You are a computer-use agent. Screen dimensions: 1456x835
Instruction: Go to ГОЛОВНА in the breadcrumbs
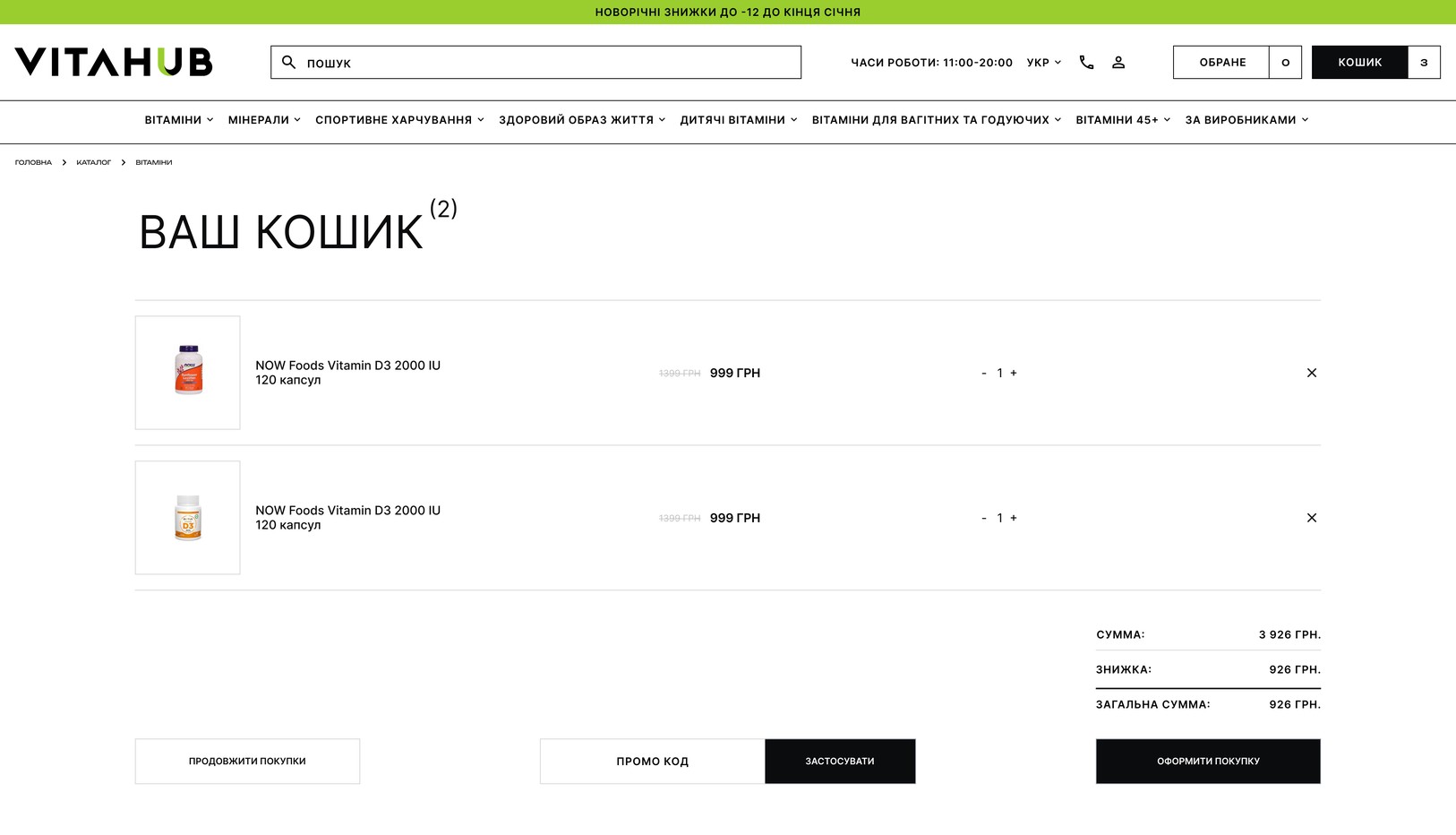pos(33,162)
